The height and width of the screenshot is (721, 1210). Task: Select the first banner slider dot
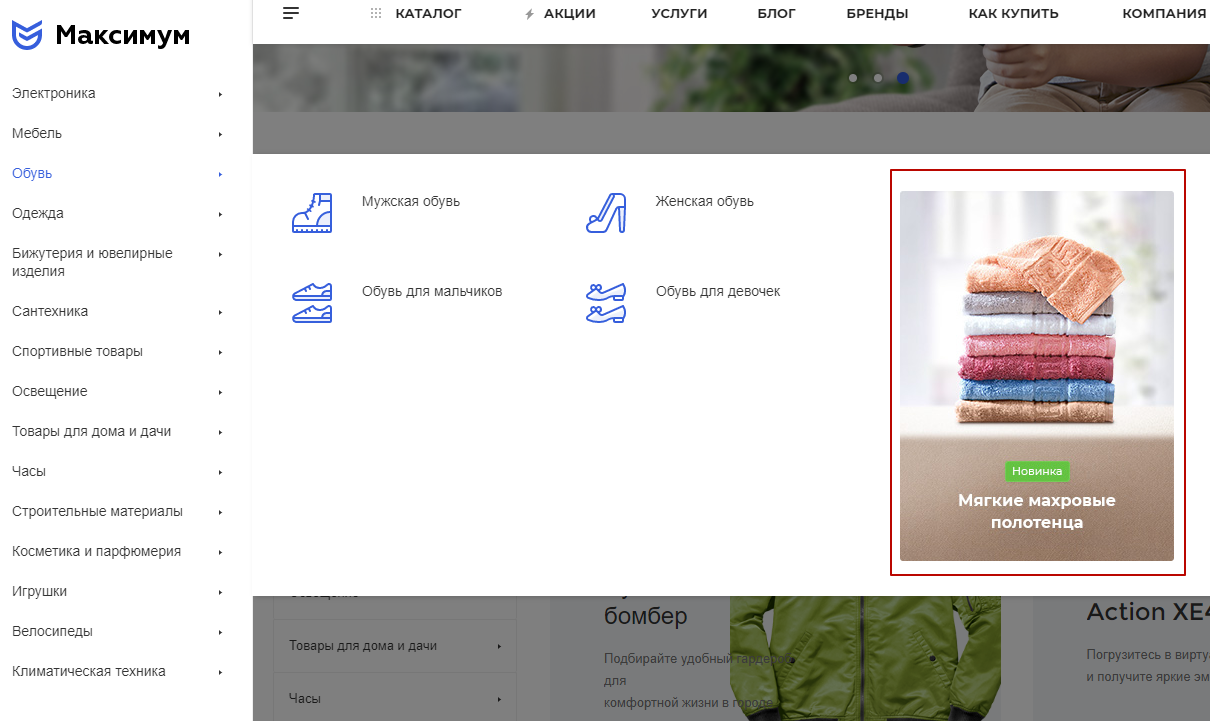pyautogui.click(x=853, y=77)
